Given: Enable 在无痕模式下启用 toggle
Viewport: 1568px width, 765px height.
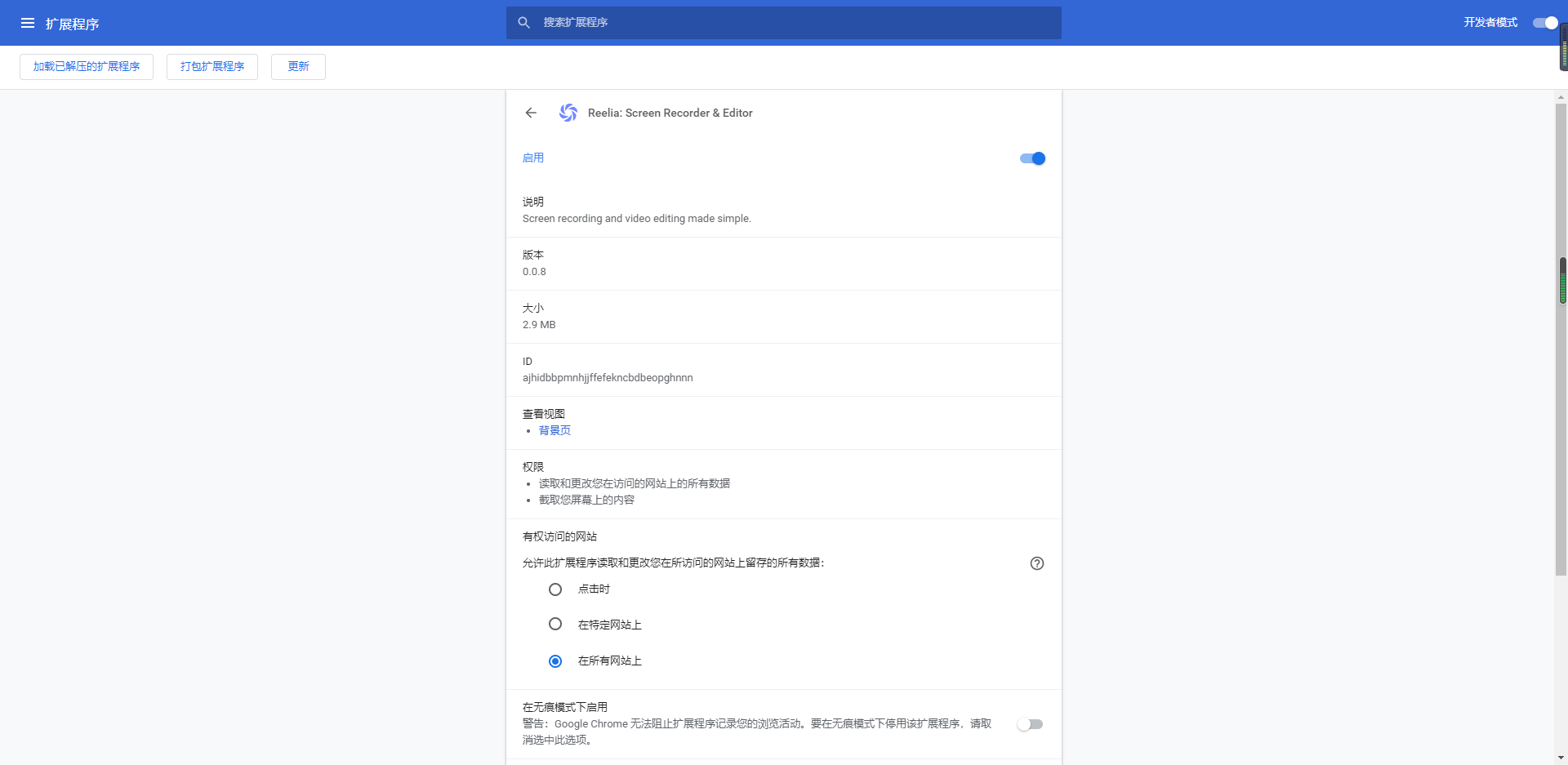Looking at the screenshot, I should [1030, 723].
